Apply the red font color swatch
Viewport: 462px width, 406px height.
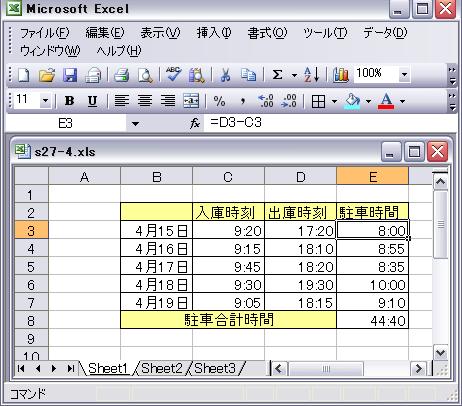pyautogui.click(x=386, y=101)
